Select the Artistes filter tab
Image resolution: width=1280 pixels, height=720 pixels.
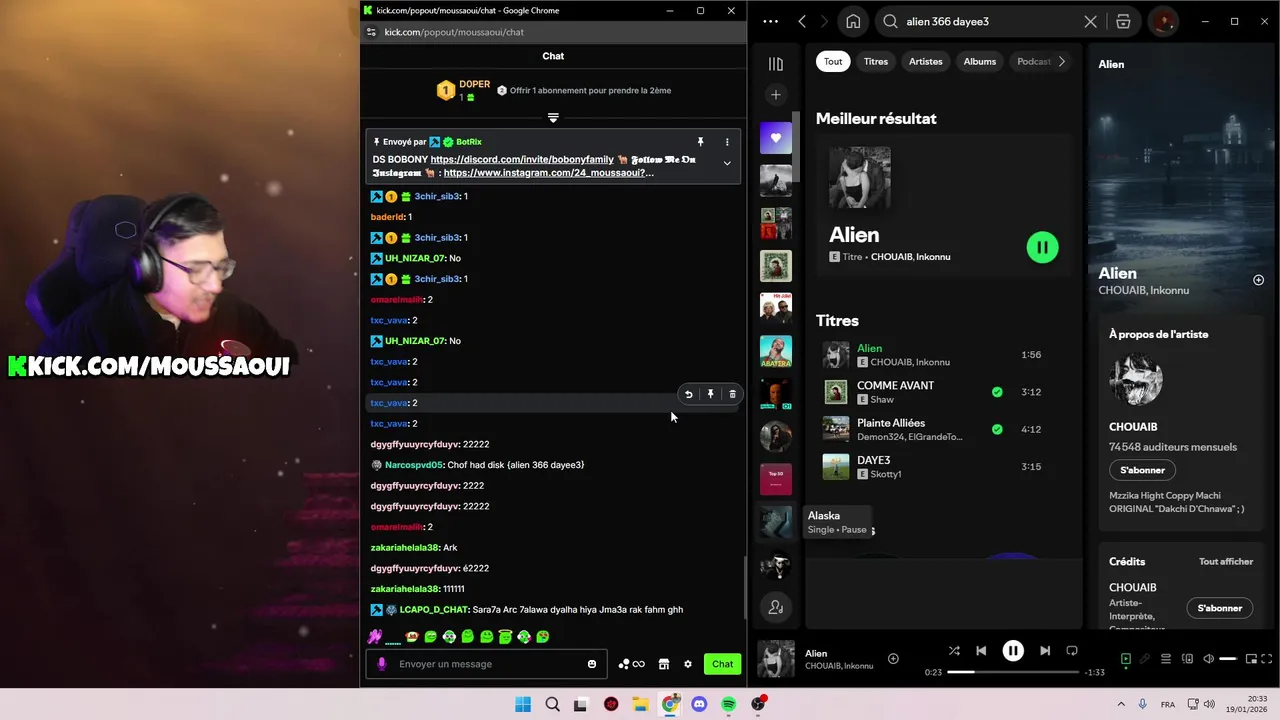click(926, 61)
